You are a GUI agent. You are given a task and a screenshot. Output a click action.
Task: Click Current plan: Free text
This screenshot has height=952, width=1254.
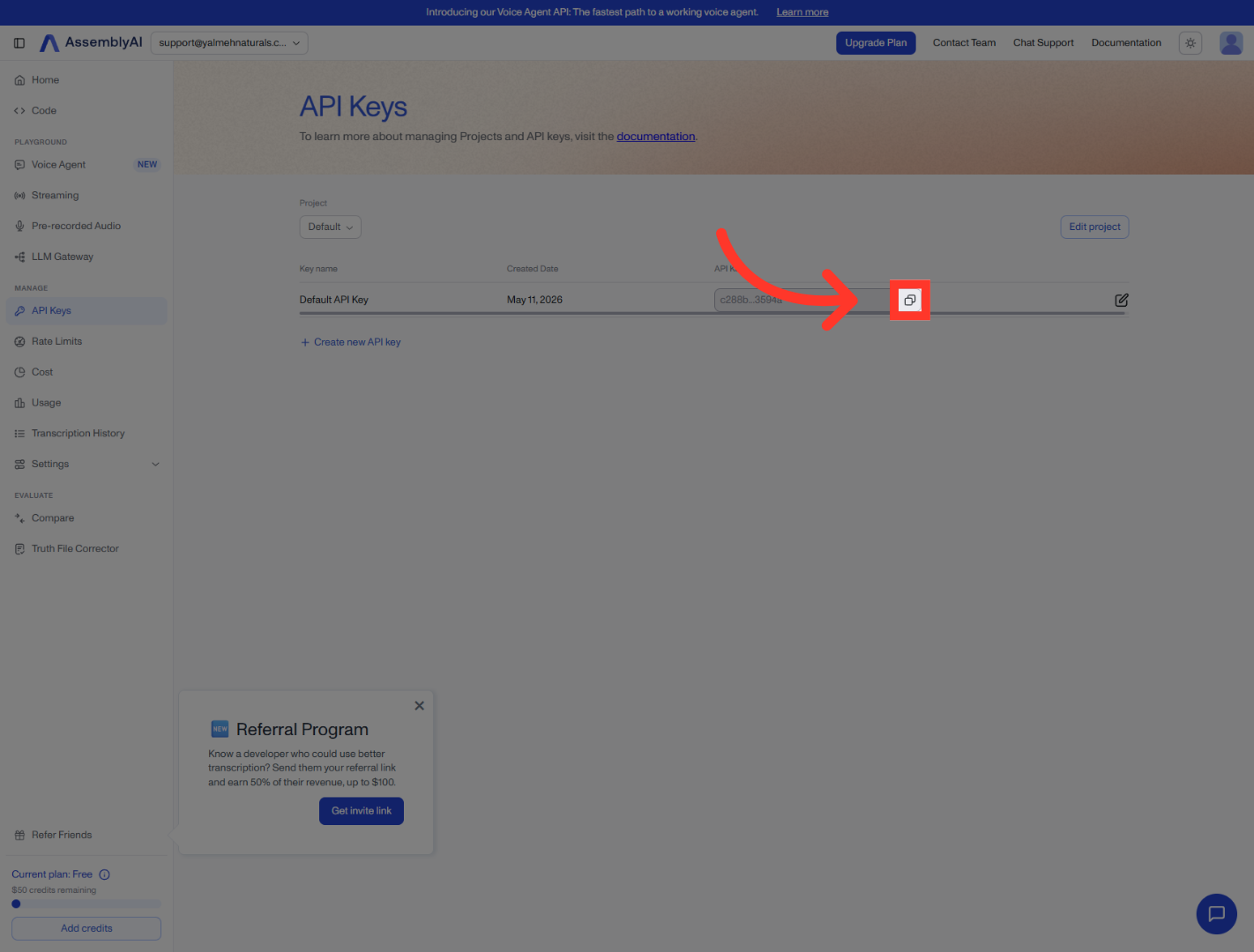pos(52,874)
